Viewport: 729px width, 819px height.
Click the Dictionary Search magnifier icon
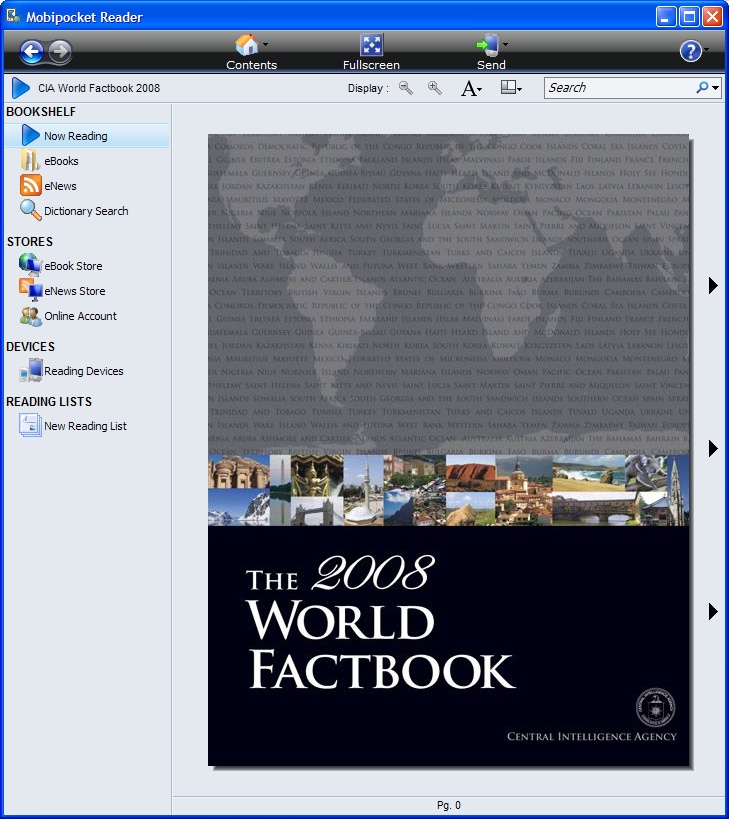(30, 210)
